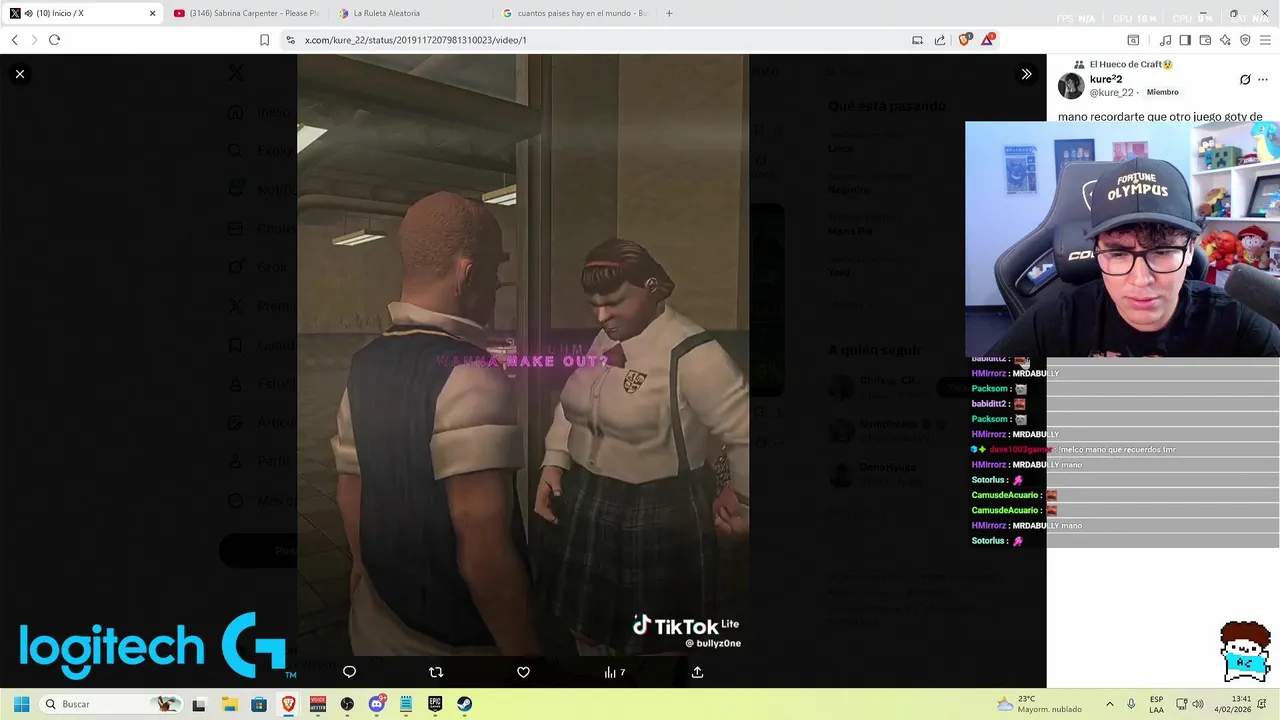Open a new browser tab
The height and width of the screenshot is (720, 1280).
coord(669,13)
